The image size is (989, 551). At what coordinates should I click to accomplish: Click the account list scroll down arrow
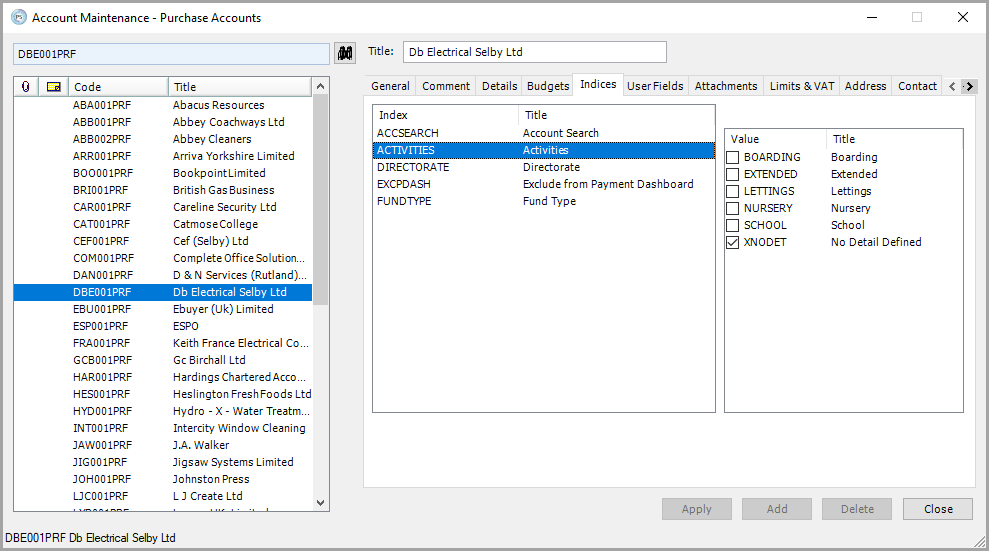coord(320,503)
